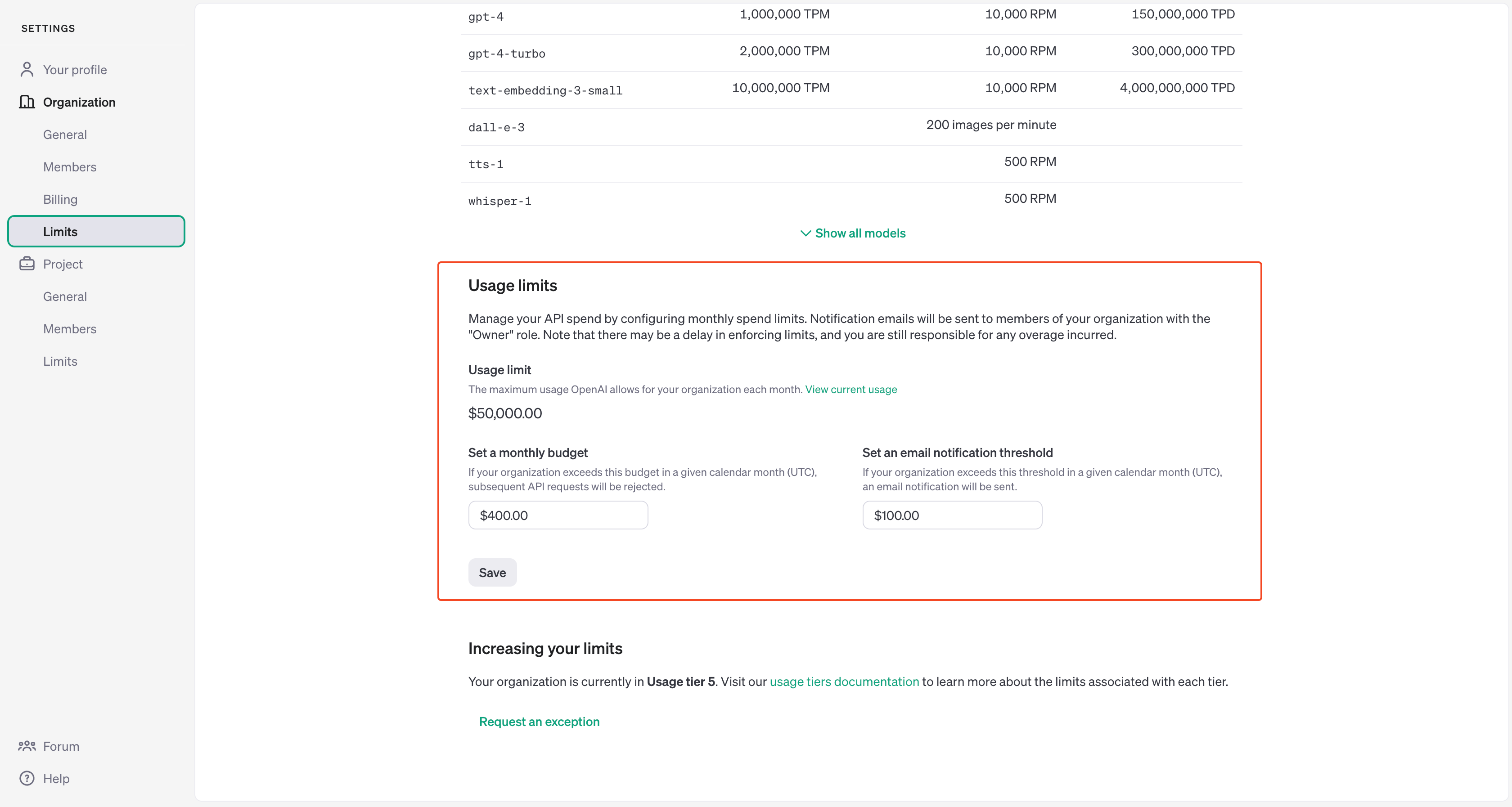
Task: Go to Organization Members page
Action: pyautogui.click(x=69, y=167)
